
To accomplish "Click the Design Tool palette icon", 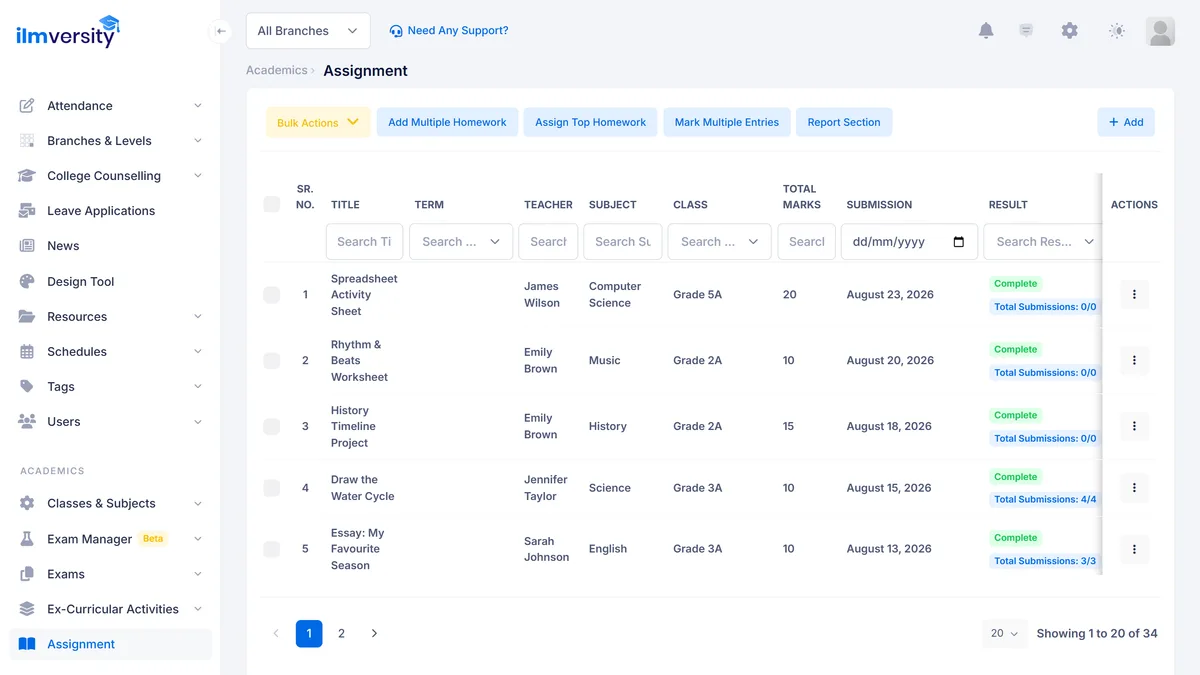I will point(27,282).
